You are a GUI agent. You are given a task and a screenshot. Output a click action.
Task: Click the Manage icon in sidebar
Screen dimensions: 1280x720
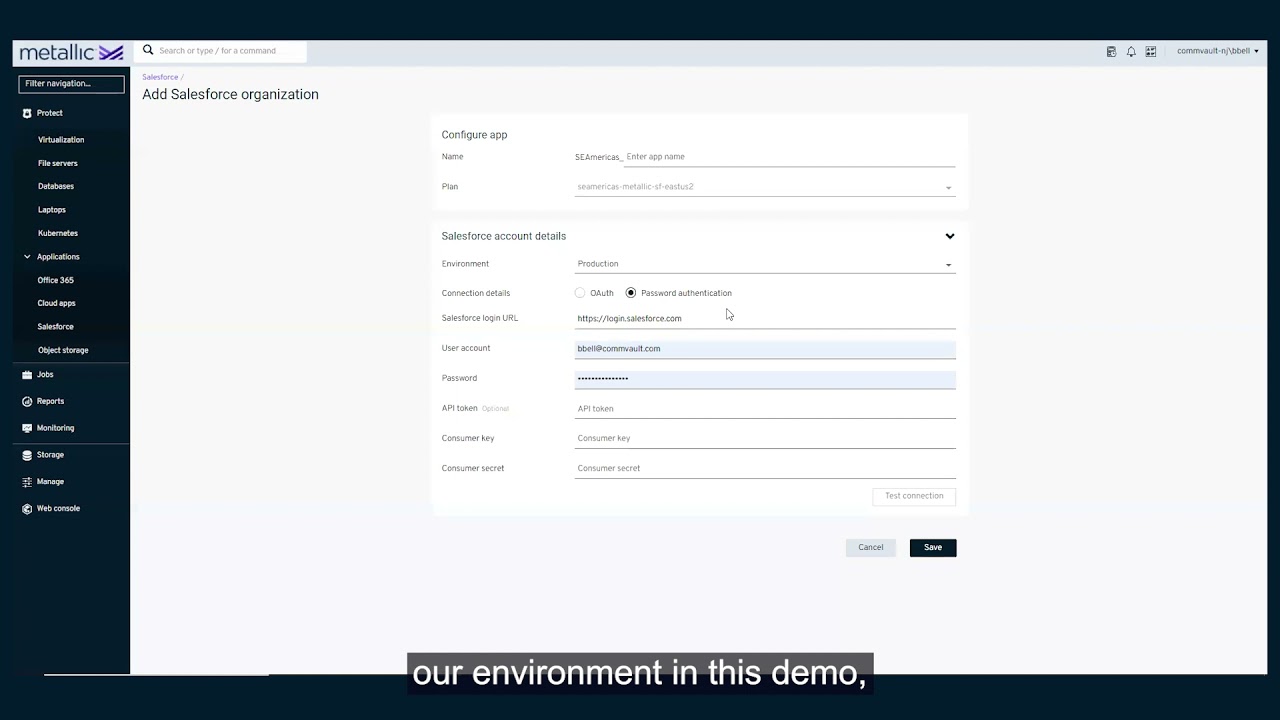27,482
